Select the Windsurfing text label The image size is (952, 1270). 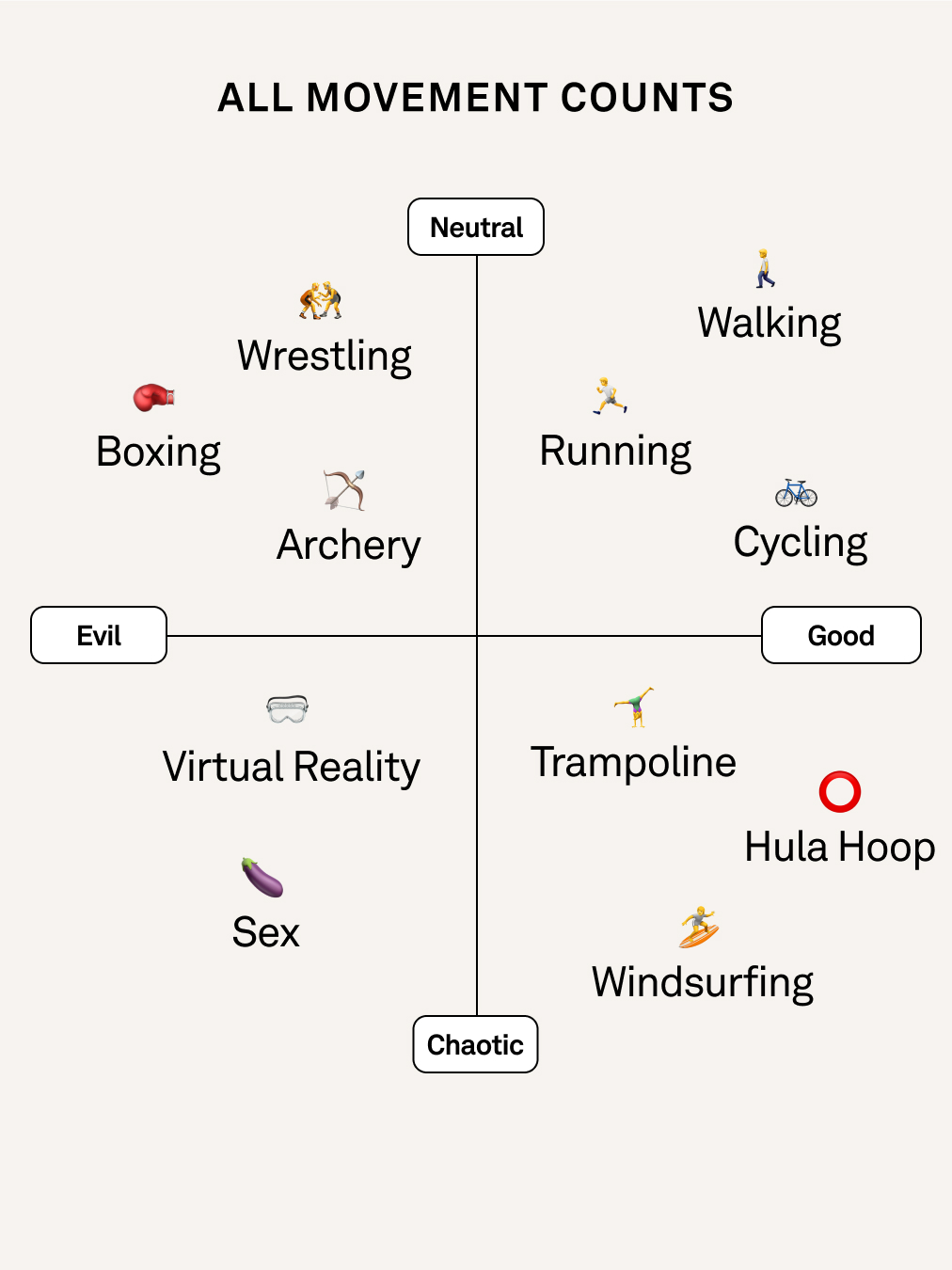click(x=703, y=983)
